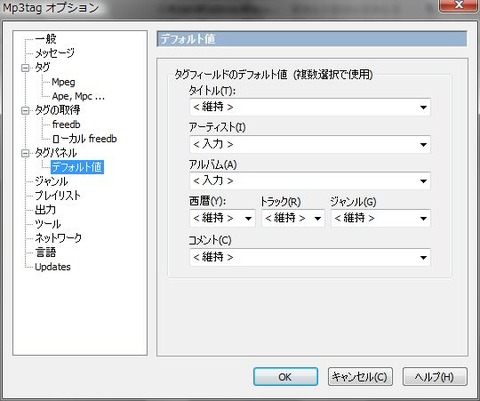Open the ネットワーク options page
This screenshot has height=401, width=480.
[x=58, y=238]
